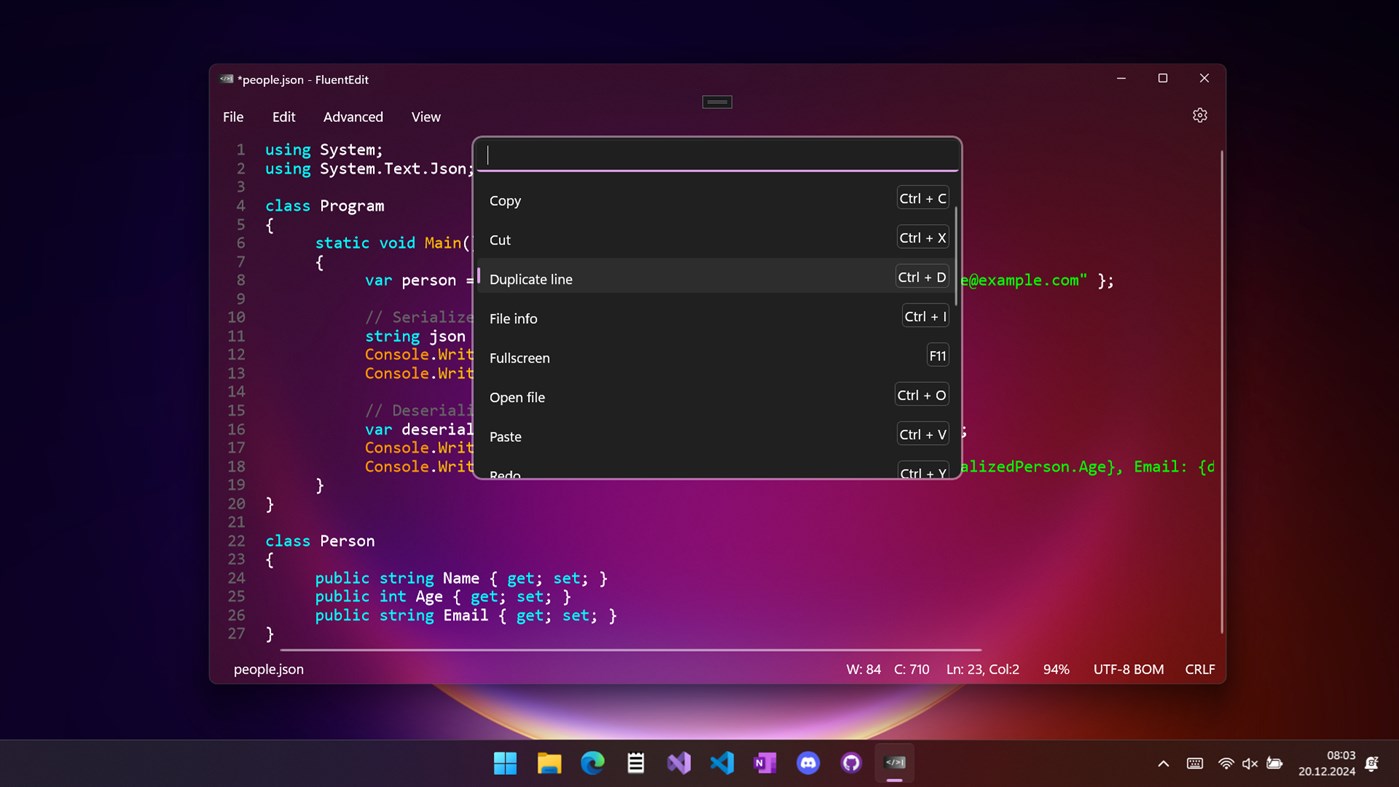Click the muted volume tray icon

tap(1250, 764)
